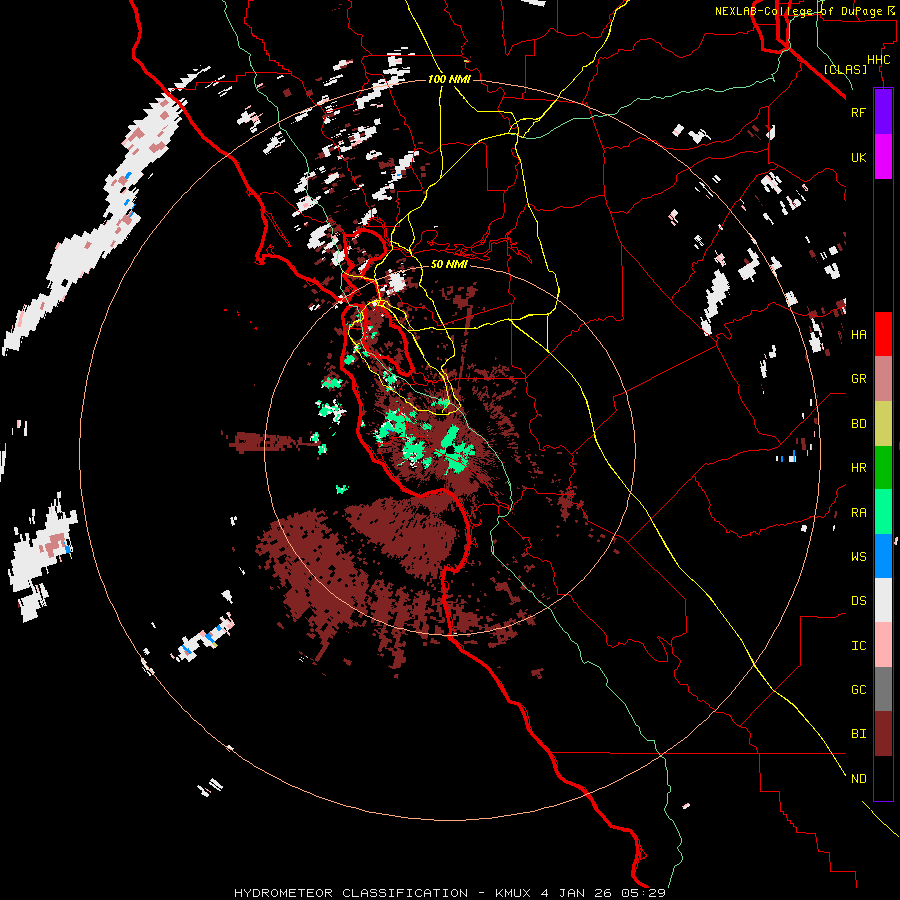
Task: Click the purple RF color swatch
Action: pyautogui.click(x=883, y=112)
